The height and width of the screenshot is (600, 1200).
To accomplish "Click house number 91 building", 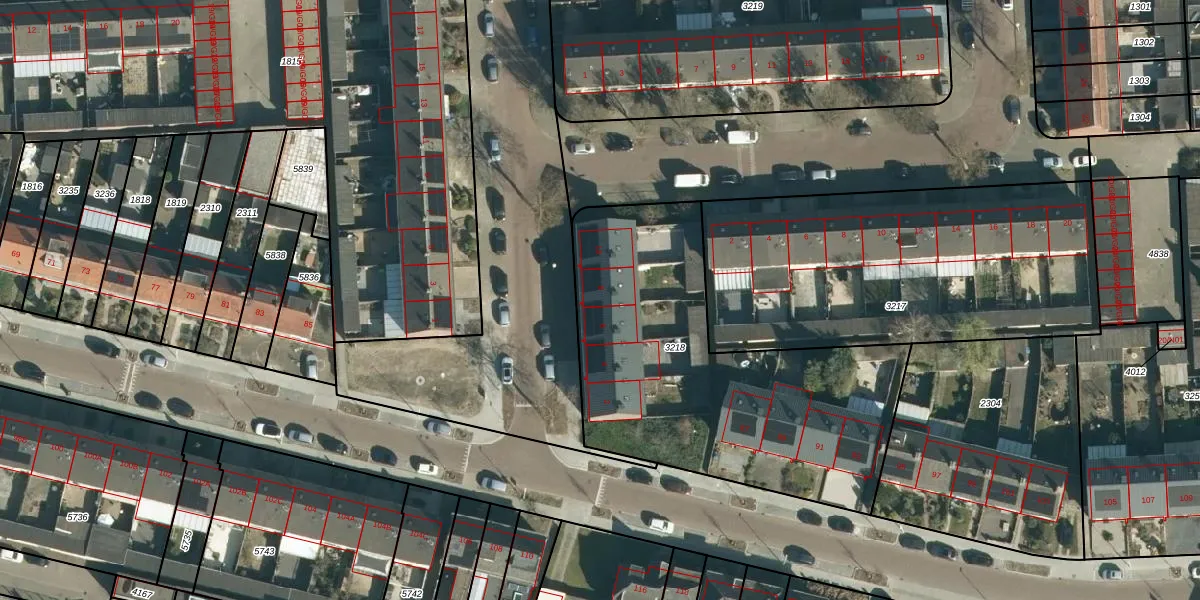I will click(x=819, y=447).
